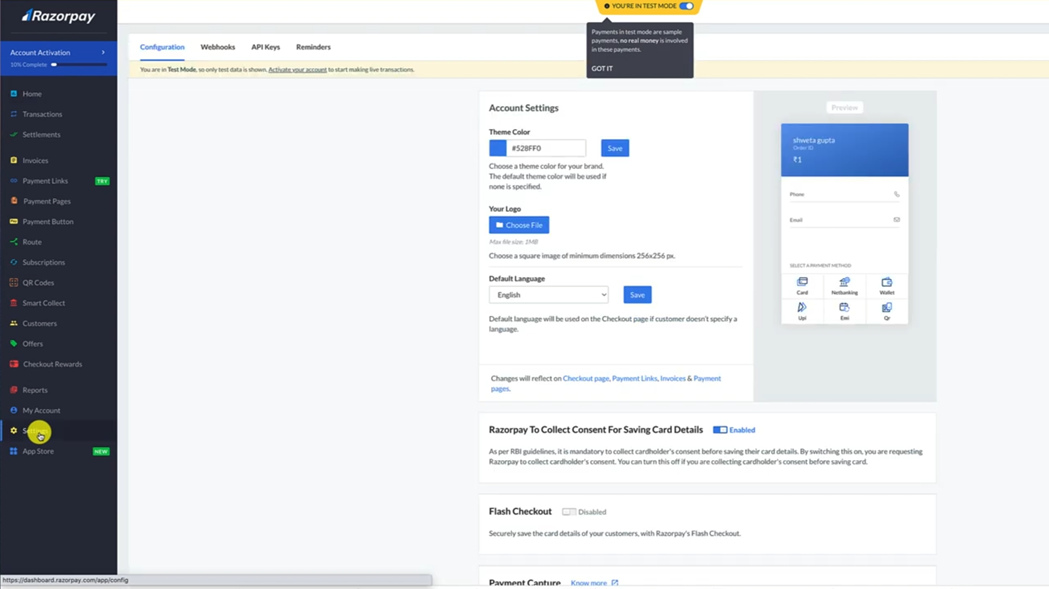
Task: Choose Netbanking in the checkout preview
Action: (844, 288)
